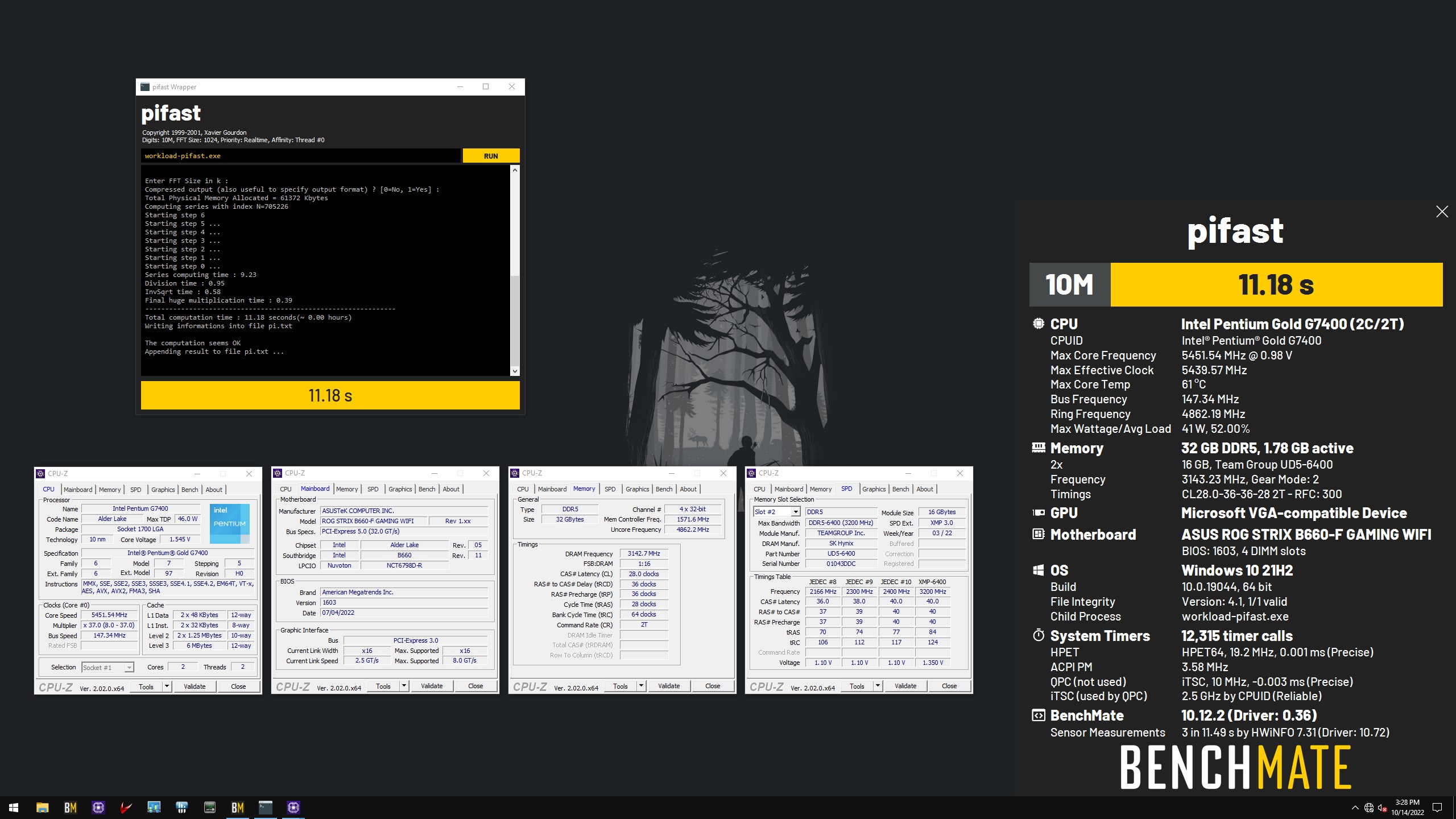Screen dimensions: 1456x819
Task: Click the green memory tool taskbar icon
Action: pos(210,808)
